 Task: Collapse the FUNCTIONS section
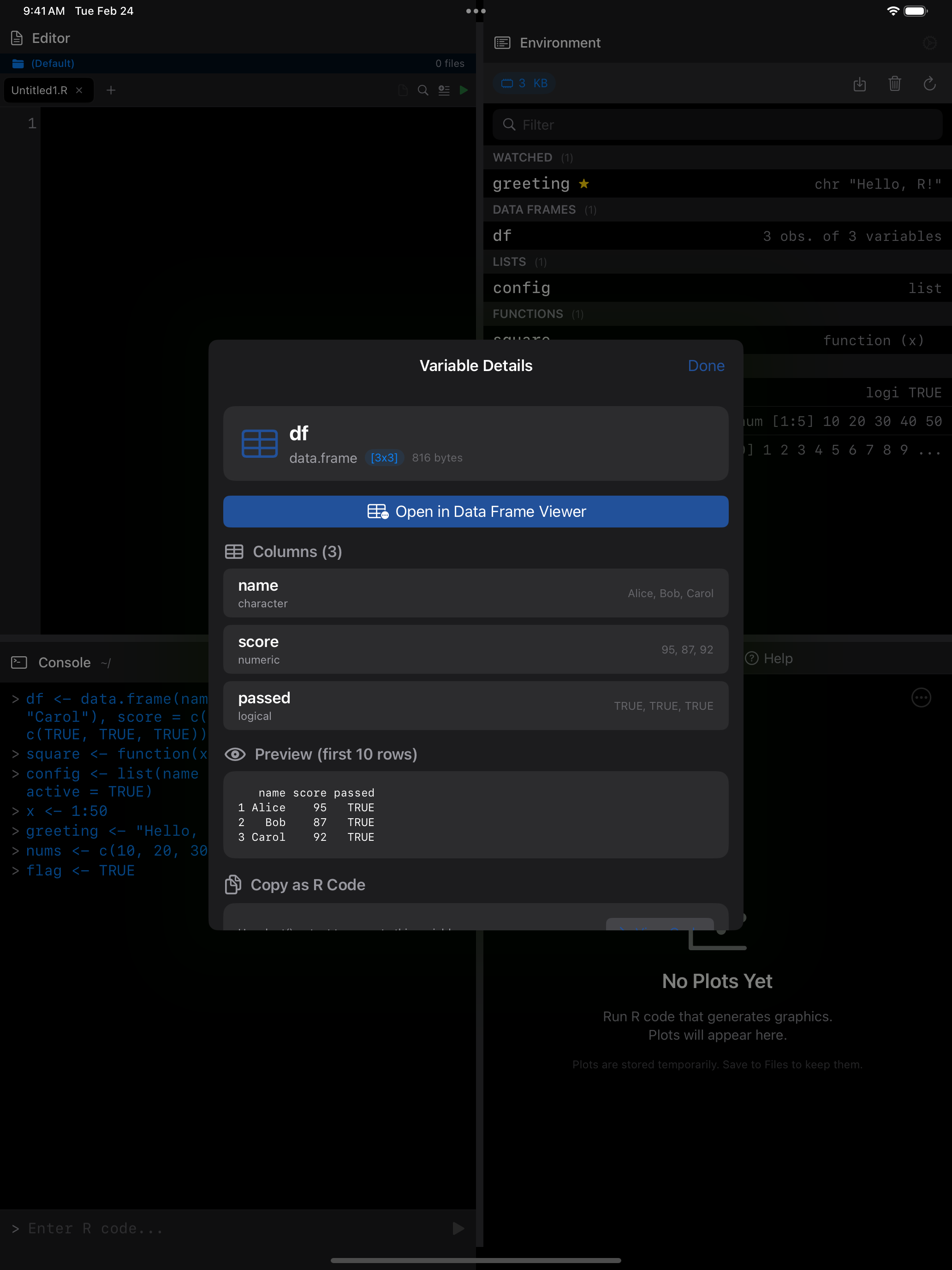(x=528, y=314)
